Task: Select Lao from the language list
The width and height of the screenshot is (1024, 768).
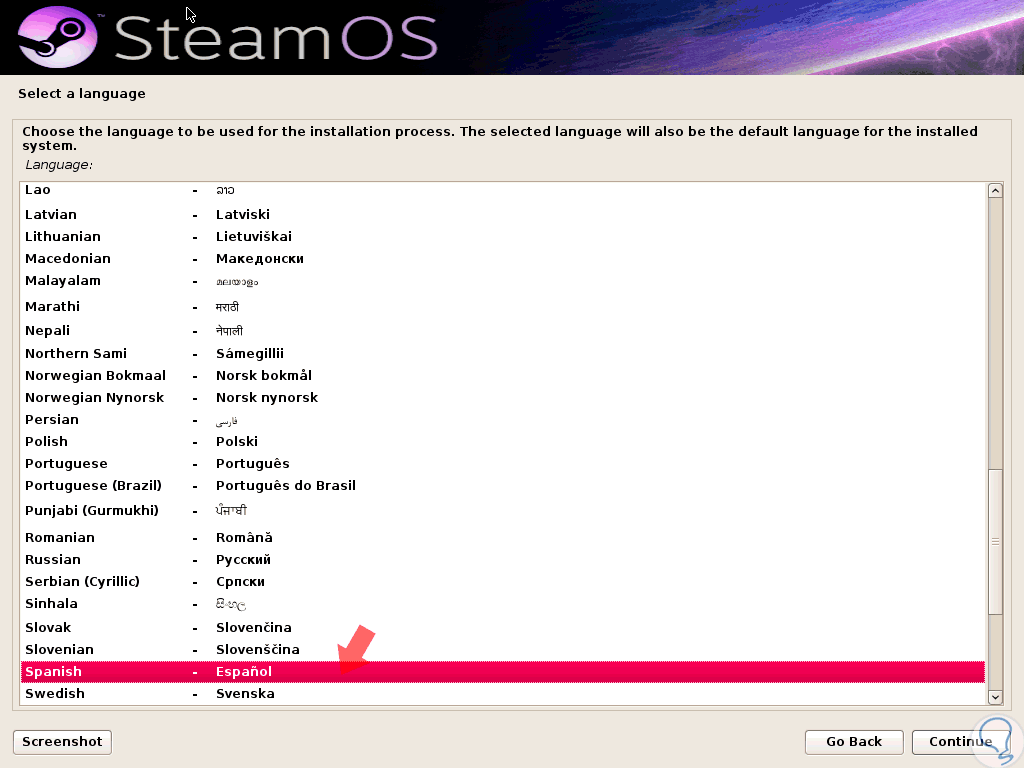Action: (502, 190)
